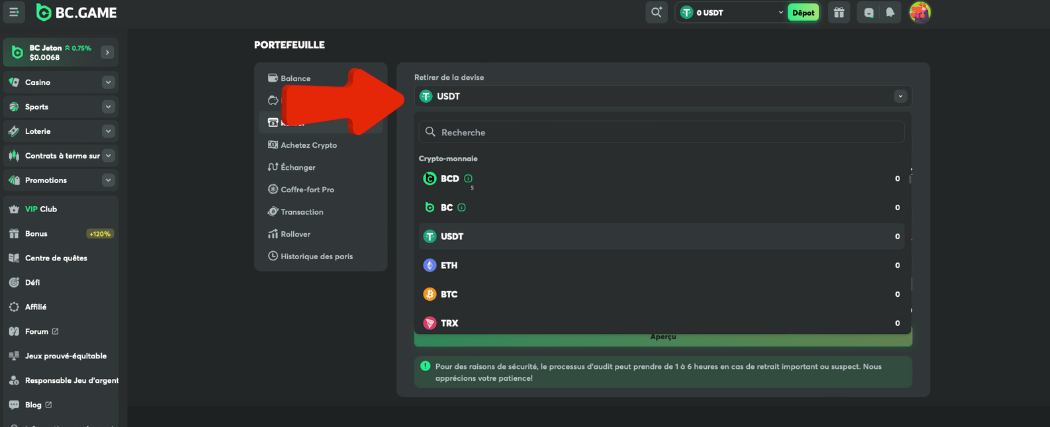The height and width of the screenshot is (427, 1050).
Task: Open Jeux prouvé-équitable
Action: [x=60, y=356]
